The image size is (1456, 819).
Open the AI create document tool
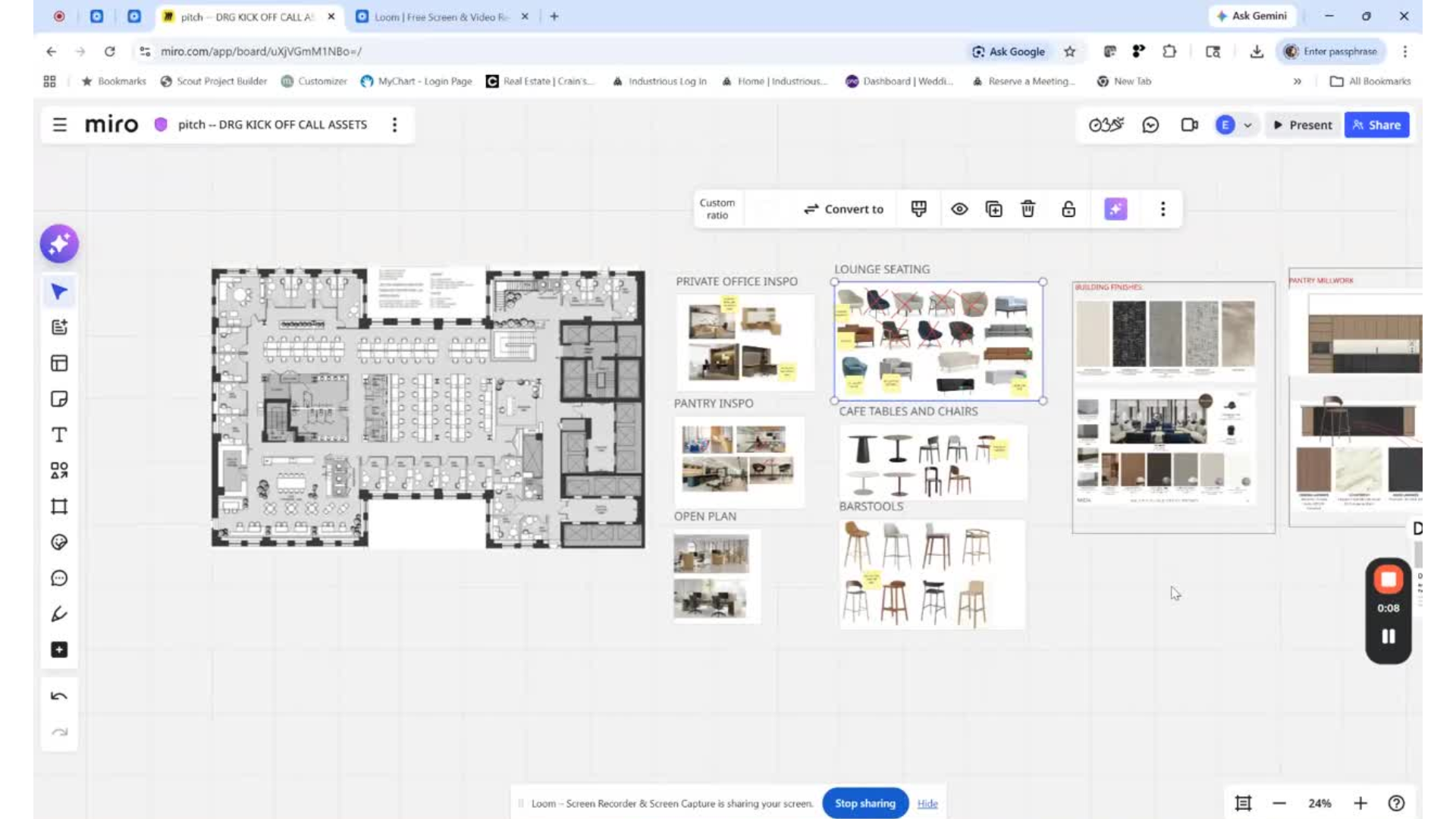point(59,328)
